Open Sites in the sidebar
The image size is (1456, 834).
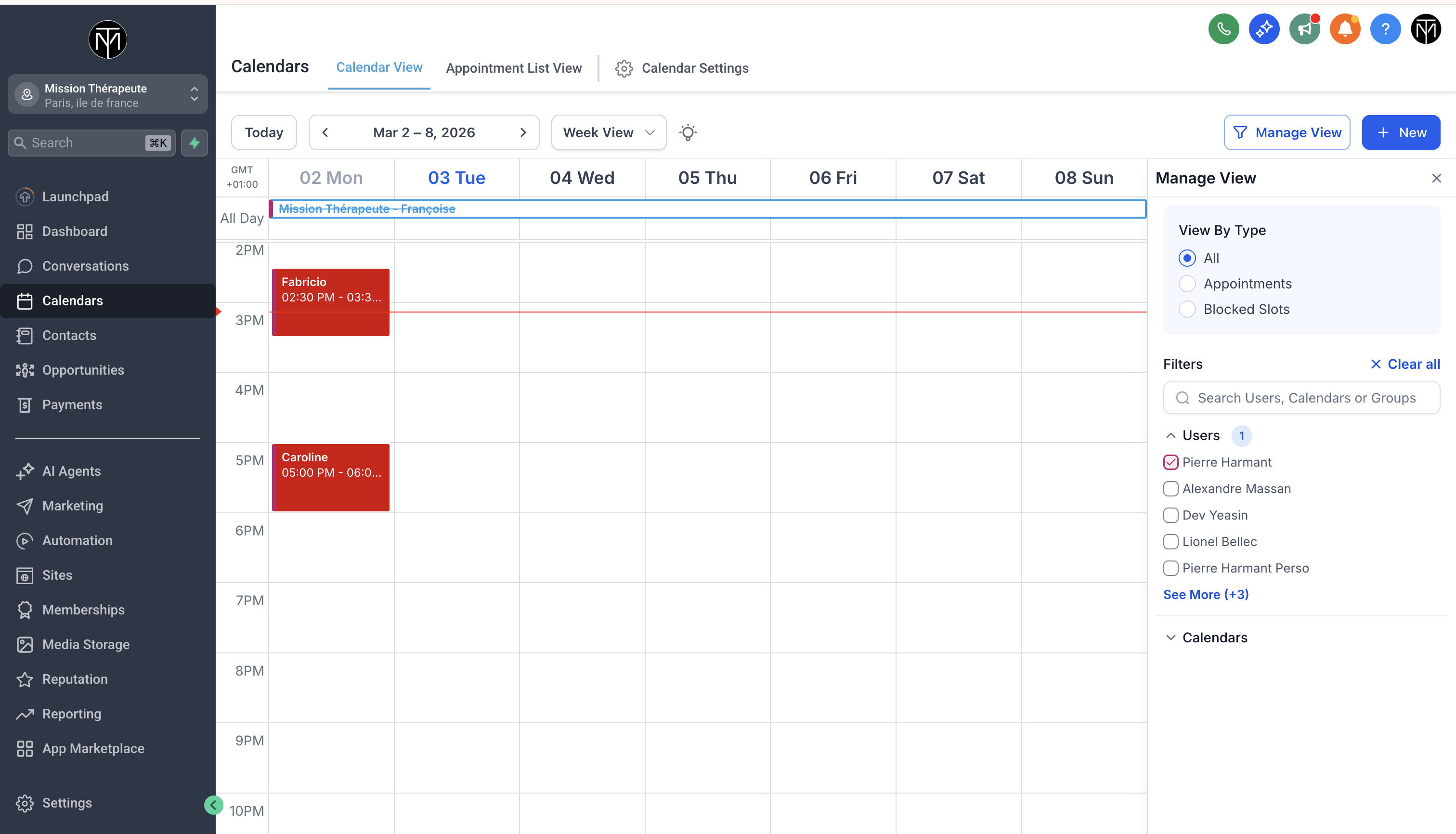[x=108, y=575]
